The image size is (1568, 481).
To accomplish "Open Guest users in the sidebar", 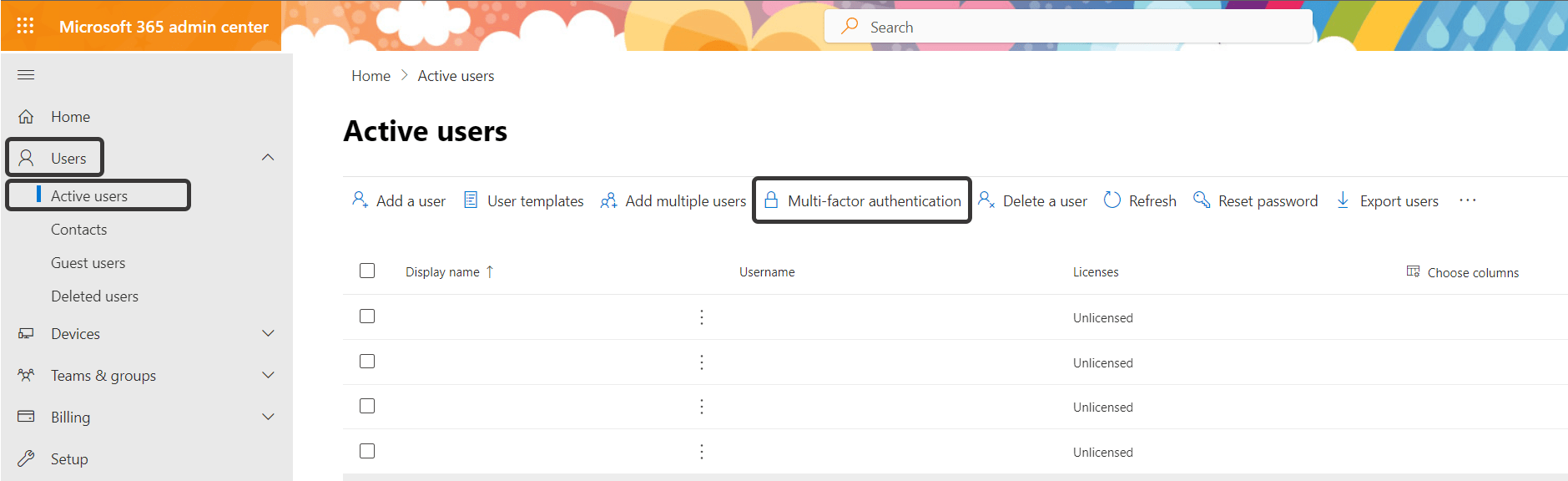I will pyautogui.click(x=88, y=263).
